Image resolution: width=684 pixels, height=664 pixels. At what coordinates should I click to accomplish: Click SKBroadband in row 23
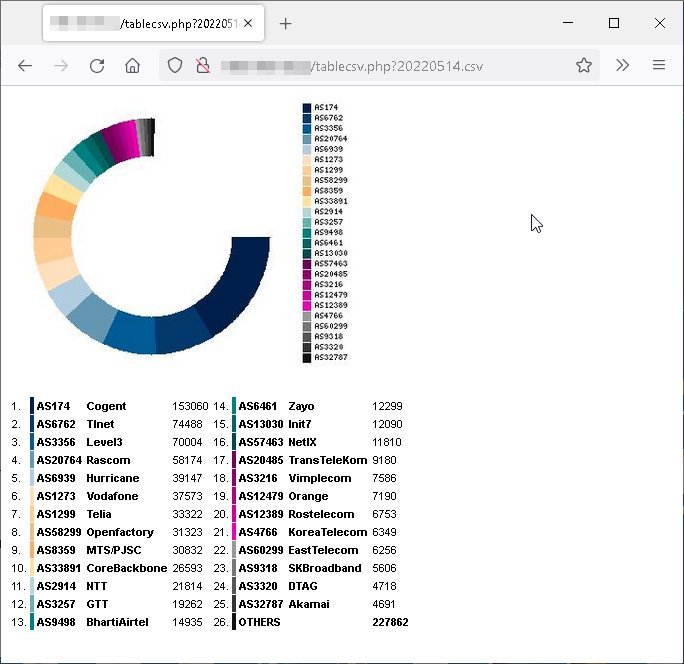(325, 568)
